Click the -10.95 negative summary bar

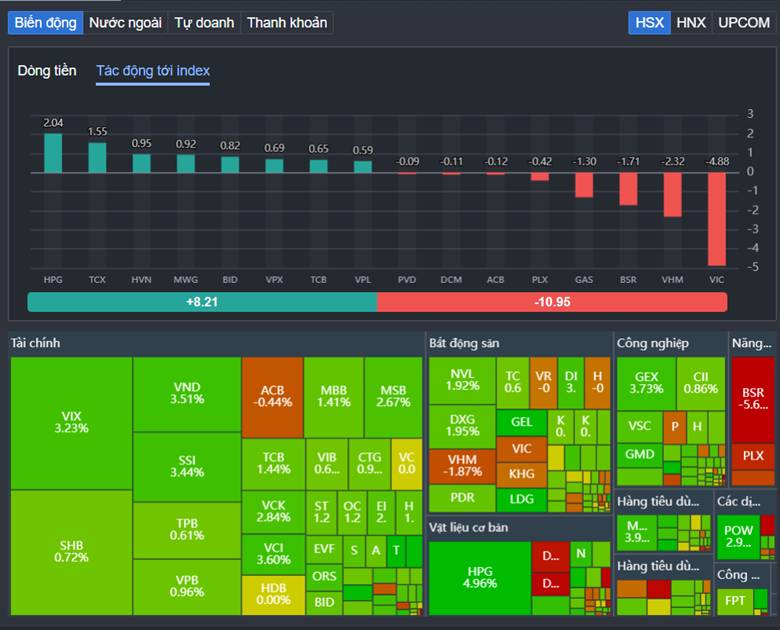pos(552,302)
